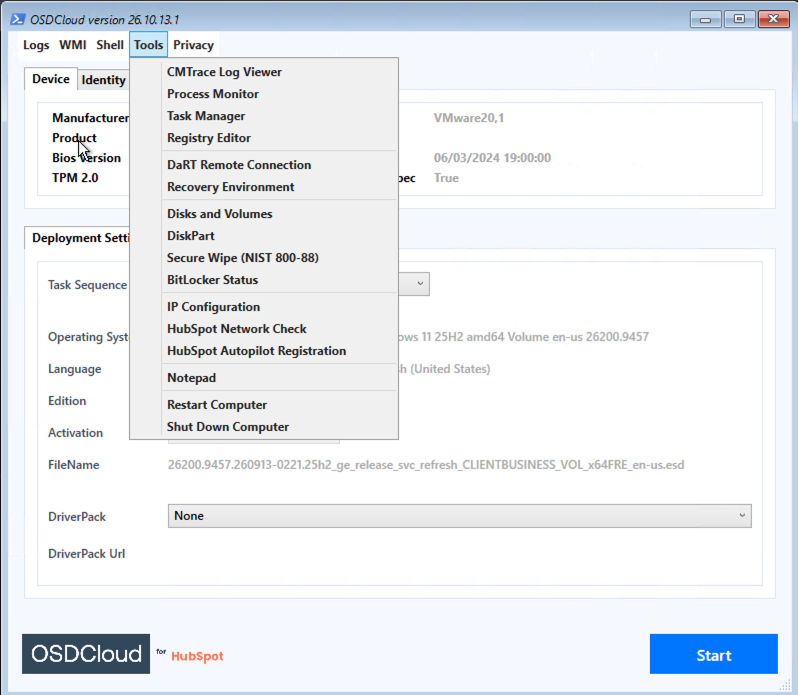Run Secure Wipe (NIST 800-88)
The width and height of the screenshot is (798, 695).
click(x=279, y=257)
